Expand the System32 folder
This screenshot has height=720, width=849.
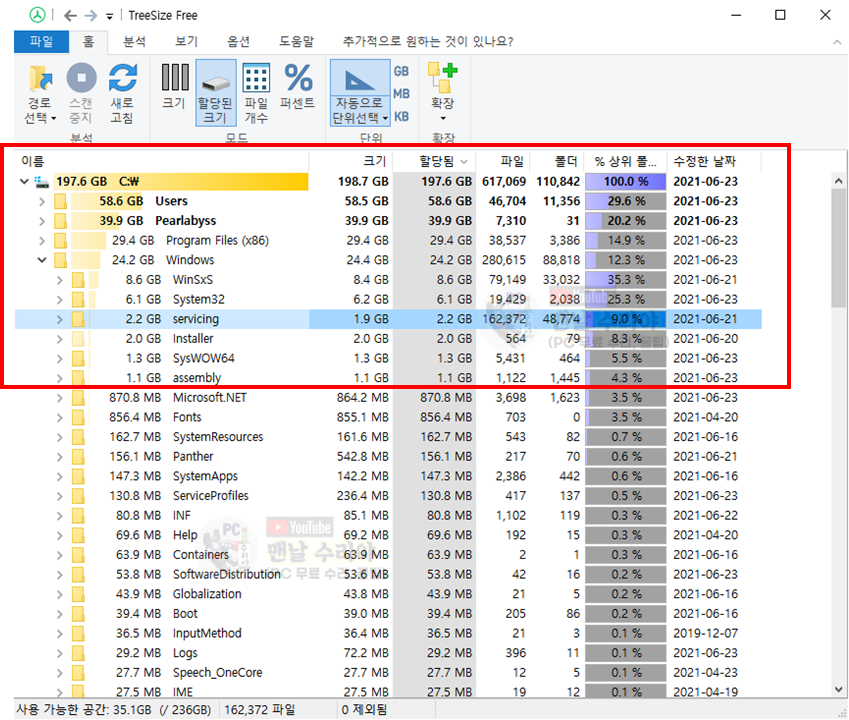[x=60, y=299]
